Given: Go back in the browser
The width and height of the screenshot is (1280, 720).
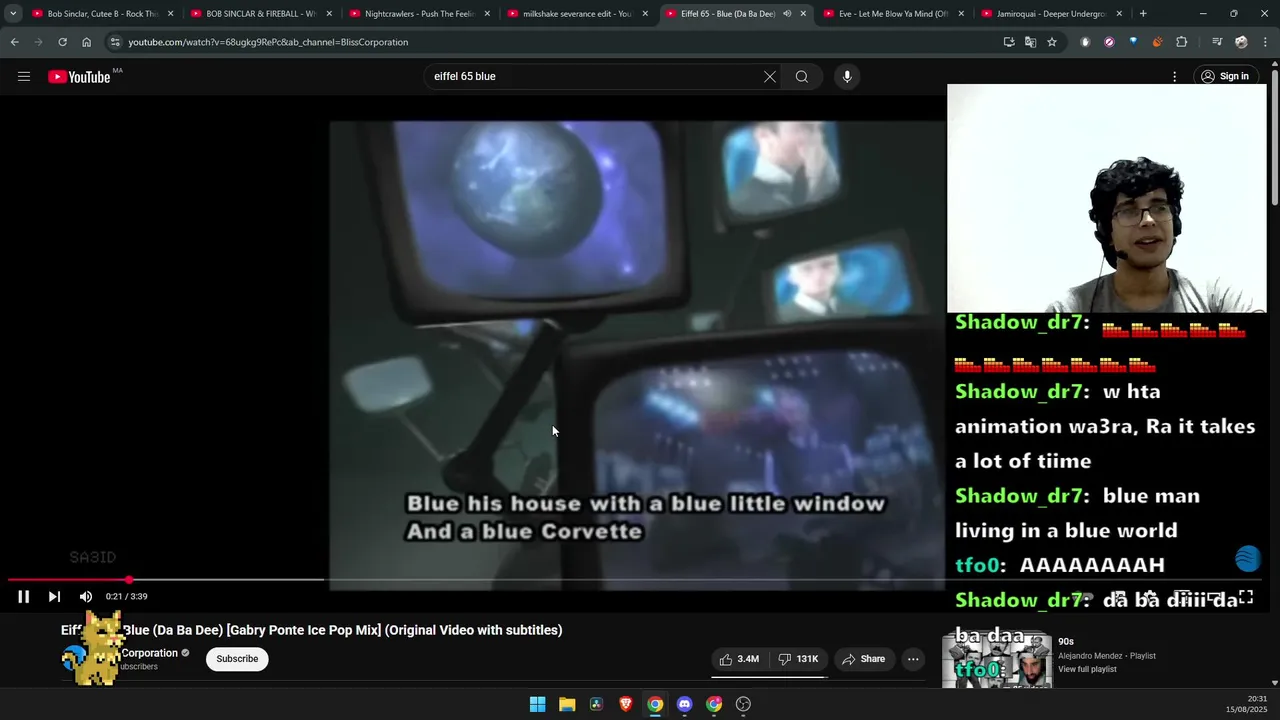Looking at the screenshot, I should pyautogui.click(x=14, y=42).
